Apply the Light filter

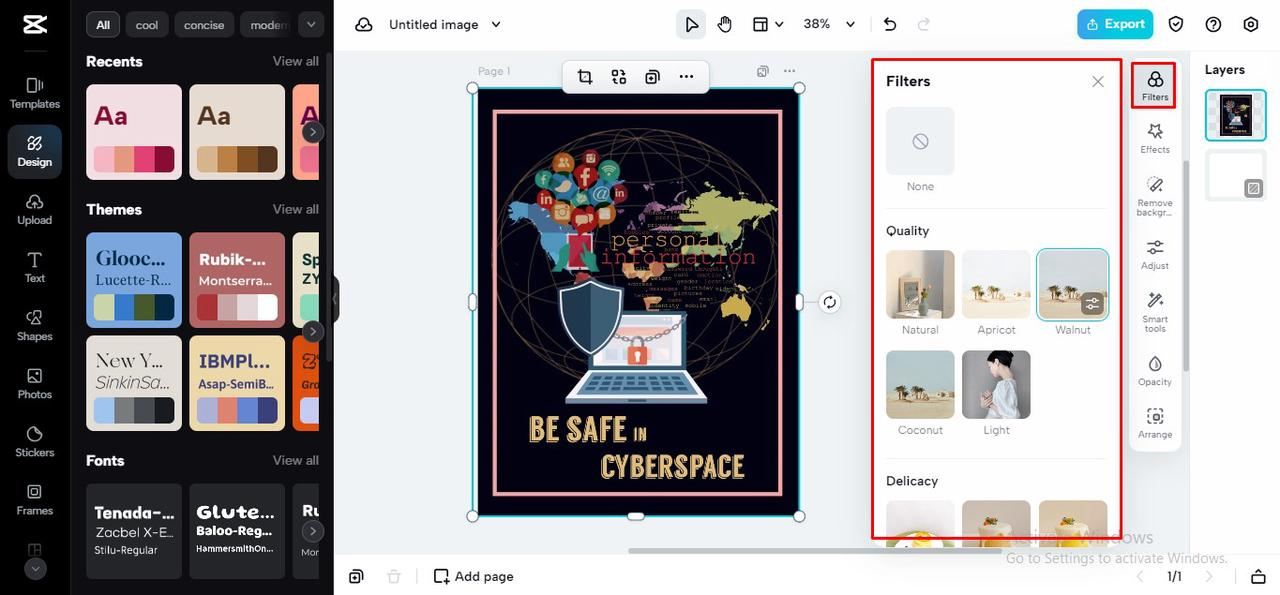996,384
